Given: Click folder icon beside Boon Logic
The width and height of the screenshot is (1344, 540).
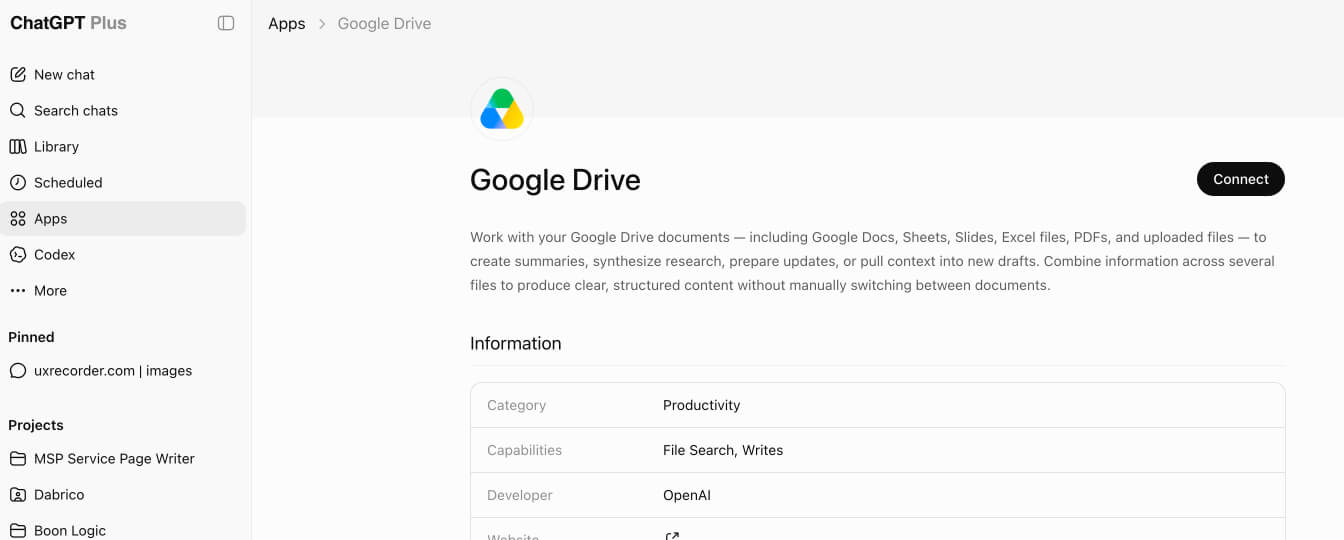Looking at the screenshot, I should [18, 530].
